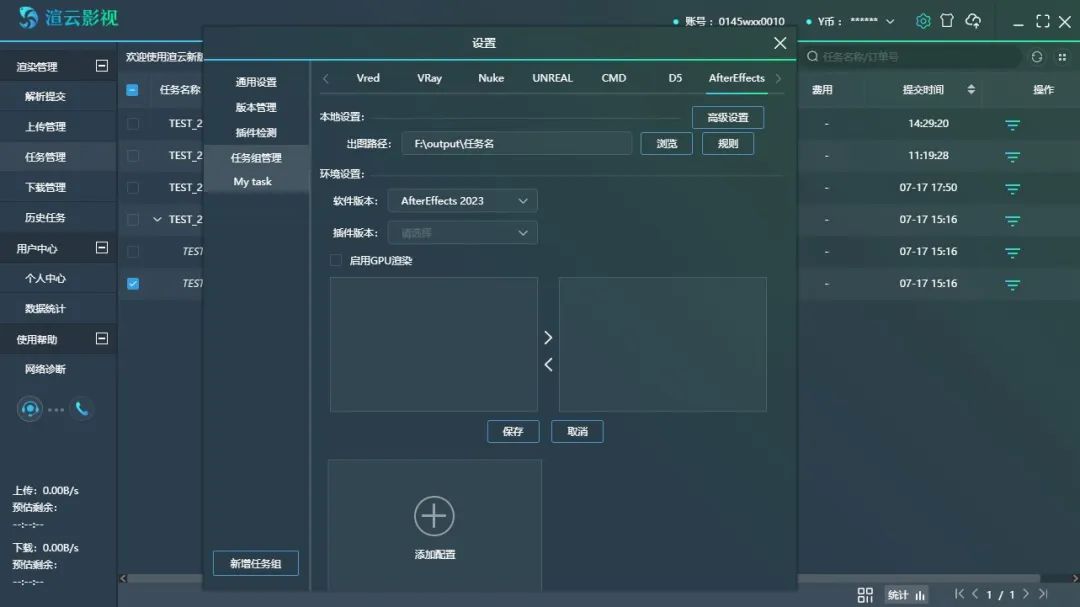
Task: Check the first italic TEST child row checkbox
Action: (x=133, y=251)
